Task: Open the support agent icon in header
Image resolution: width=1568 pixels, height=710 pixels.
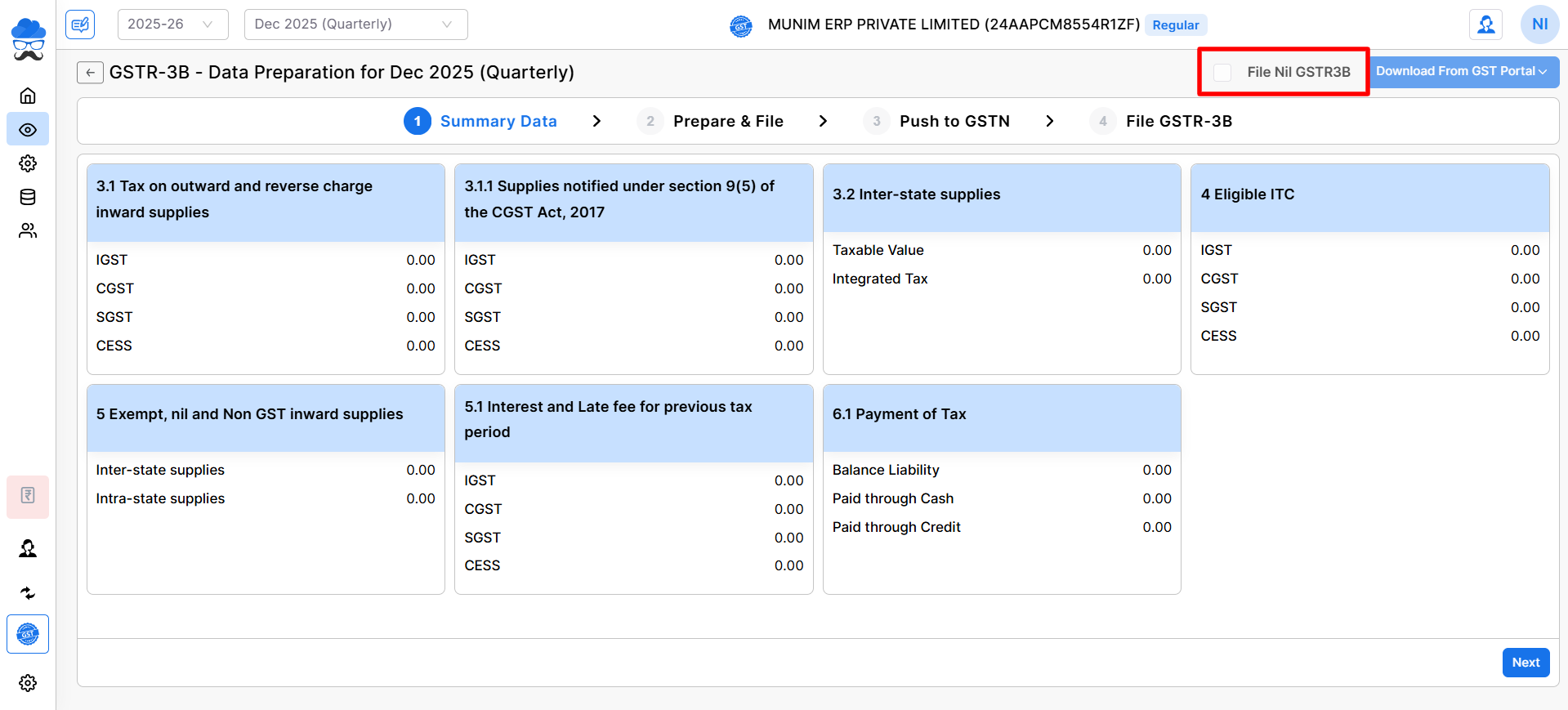Action: click(x=1485, y=25)
